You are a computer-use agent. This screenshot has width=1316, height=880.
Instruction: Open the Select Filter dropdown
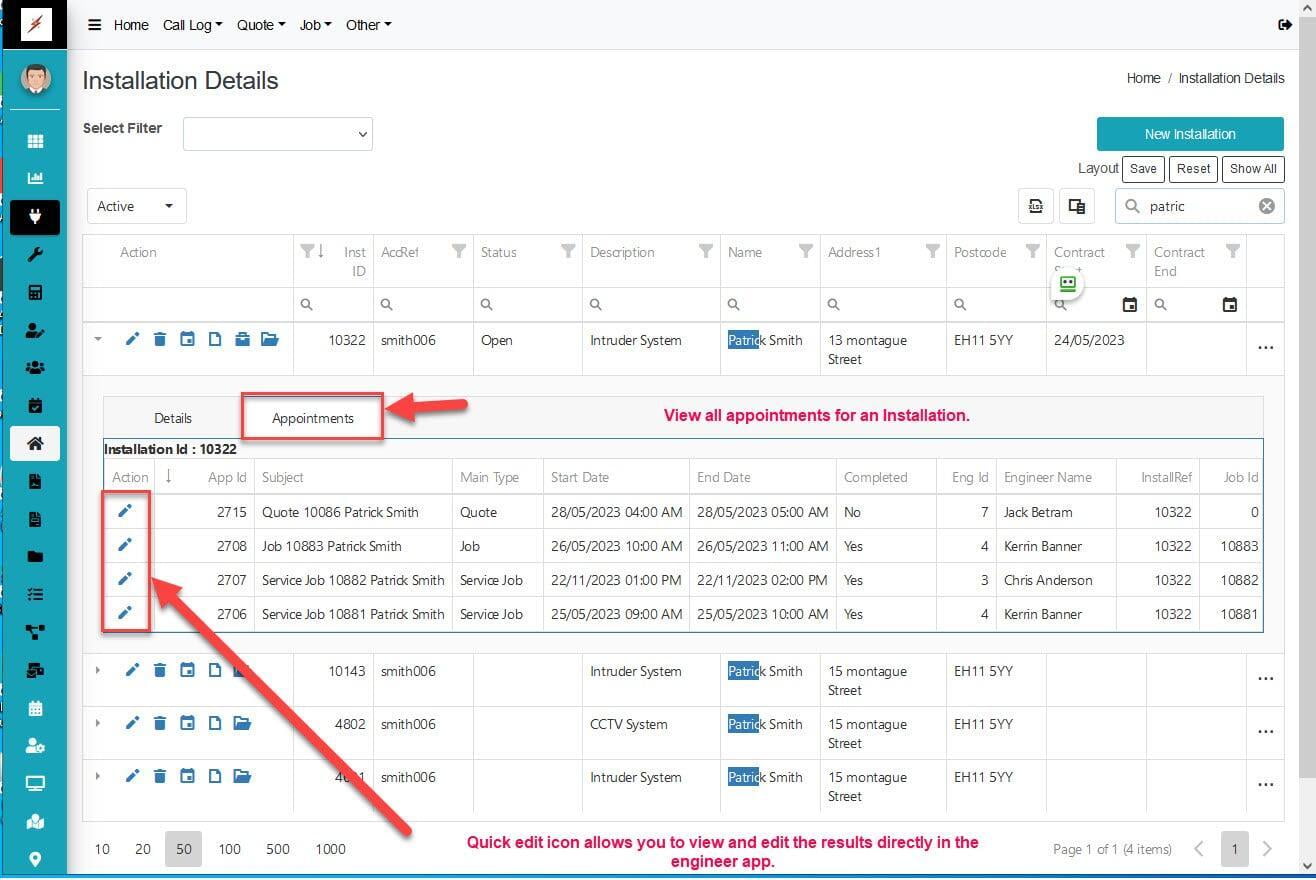point(278,134)
